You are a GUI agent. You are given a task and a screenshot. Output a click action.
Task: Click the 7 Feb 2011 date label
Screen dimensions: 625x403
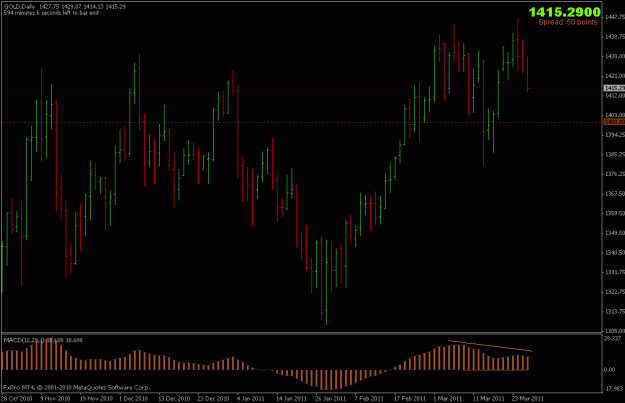(x=368, y=398)
